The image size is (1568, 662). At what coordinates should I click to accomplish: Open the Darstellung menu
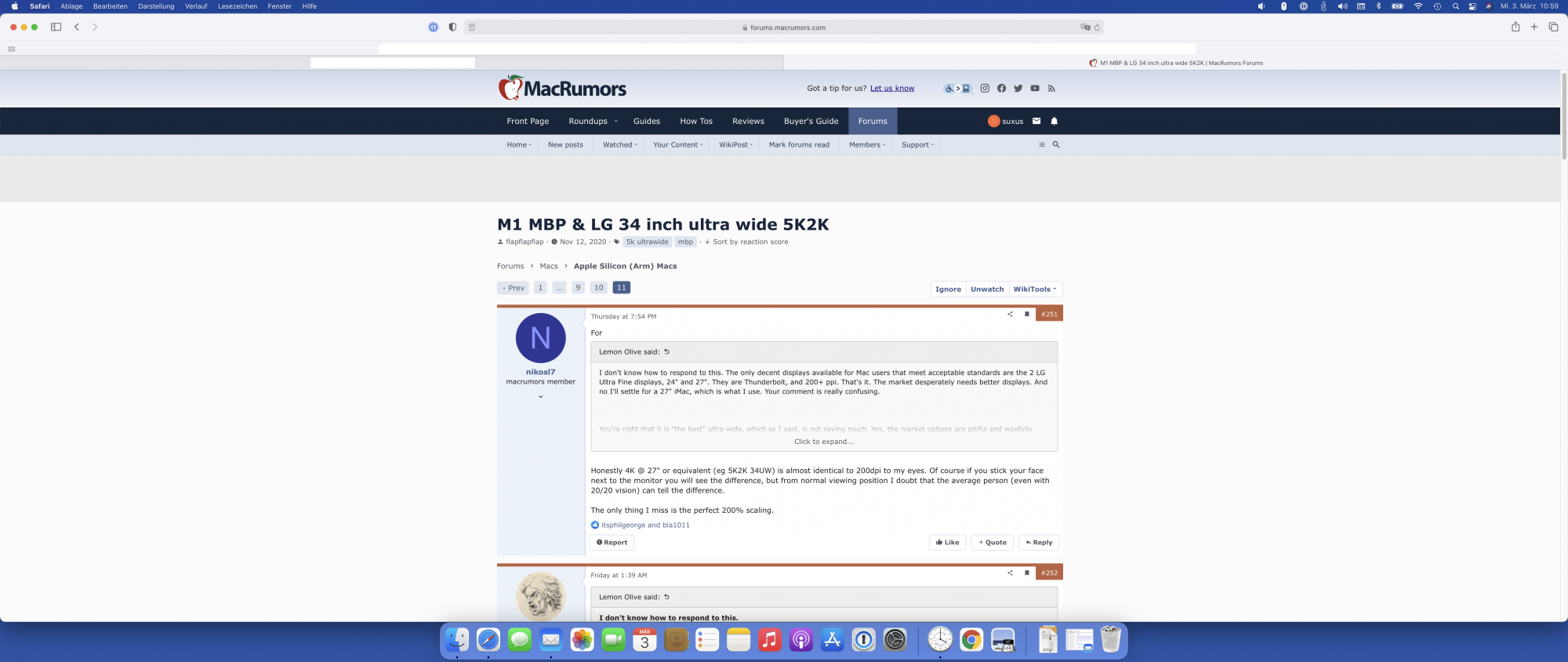156,6
